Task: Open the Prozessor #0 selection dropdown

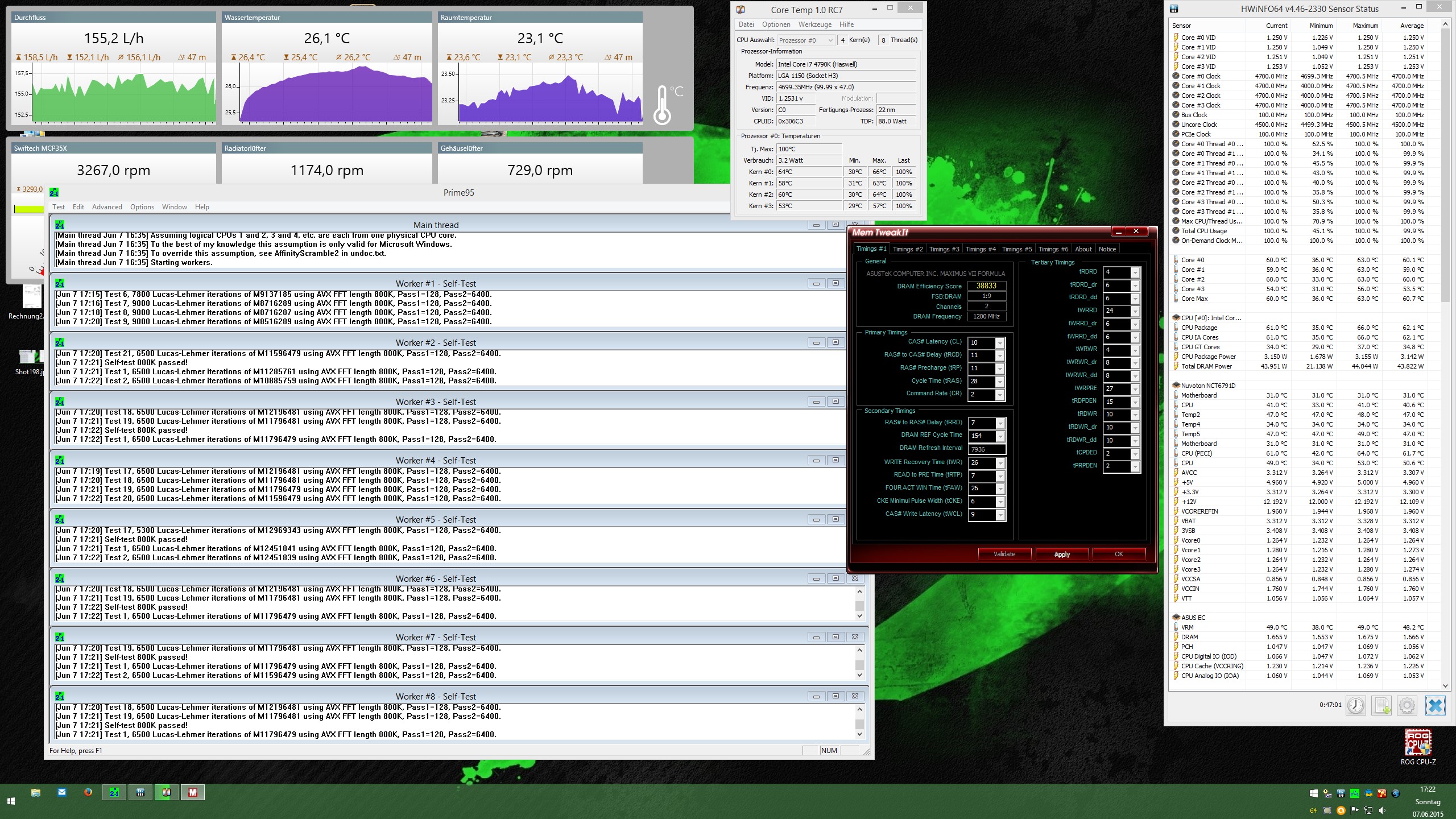Action: point(805,40)
